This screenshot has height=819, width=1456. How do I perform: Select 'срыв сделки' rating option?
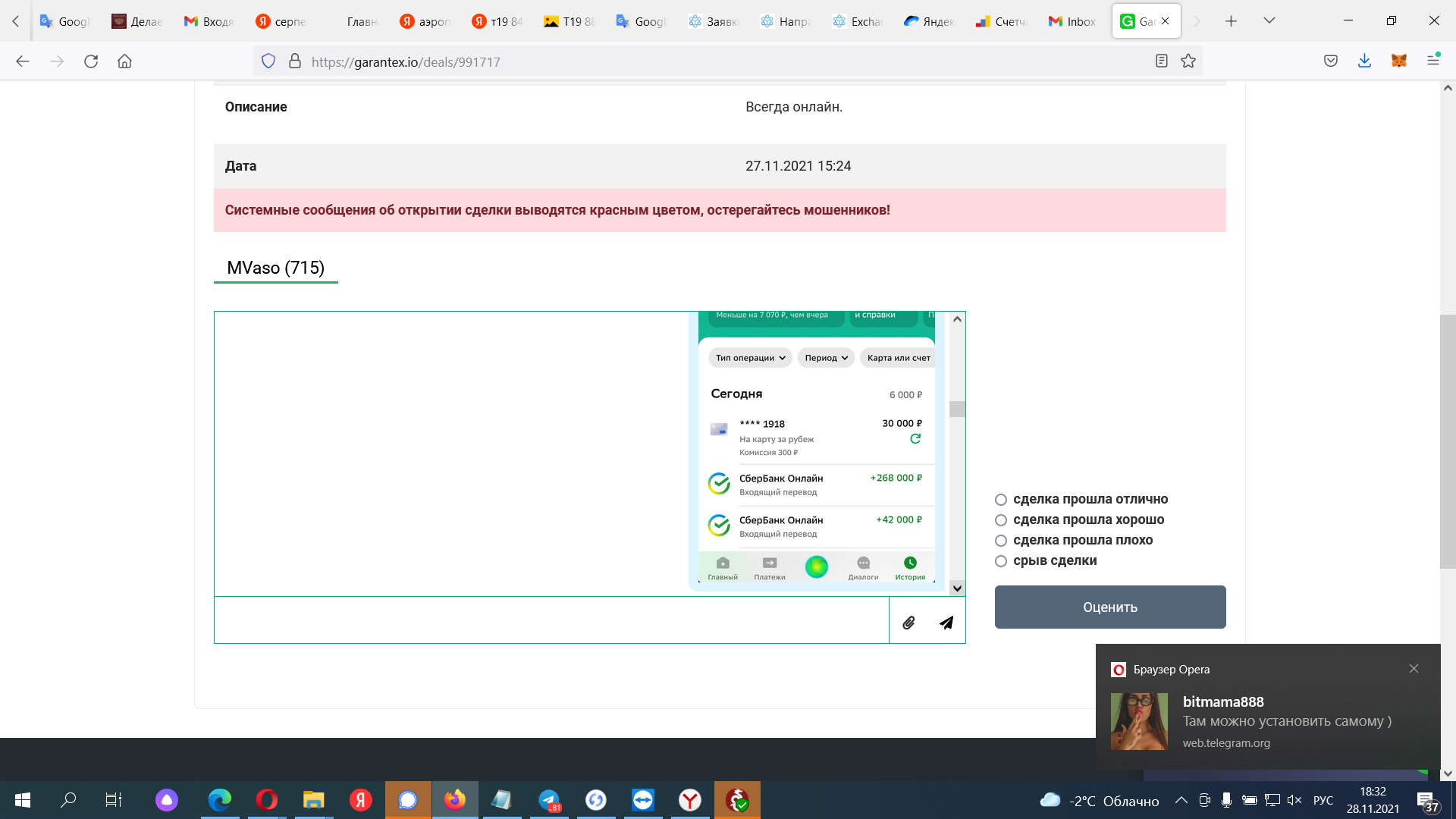tap(1001, 561)
